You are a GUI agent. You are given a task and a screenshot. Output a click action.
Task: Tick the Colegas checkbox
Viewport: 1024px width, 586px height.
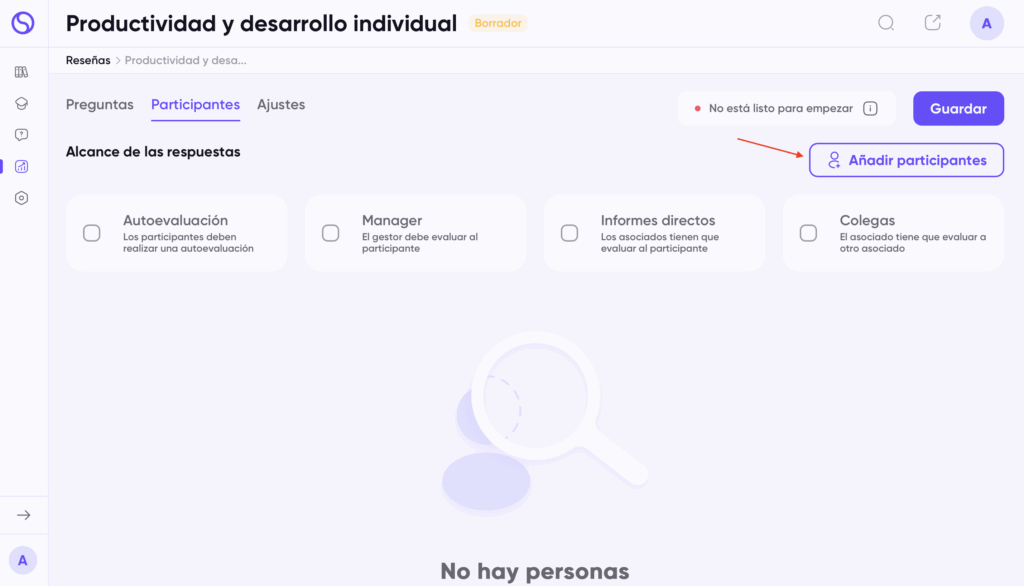[809, 233]
